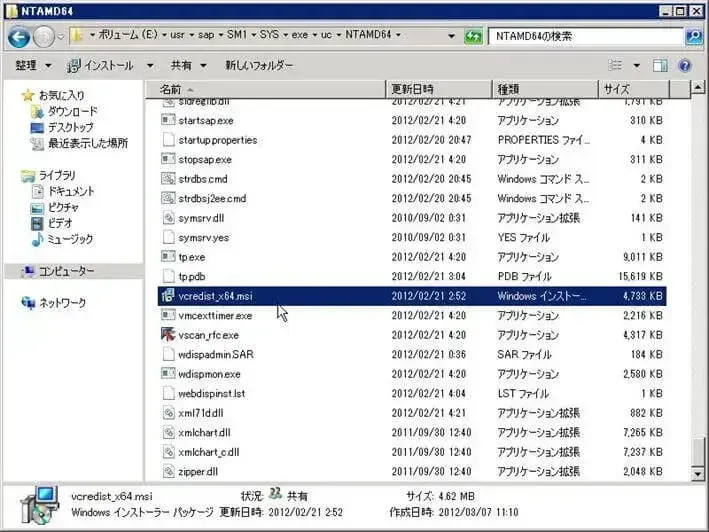The image size is (709, 532).
Task: Refresh the folder with the green icon
Action: [473, 36]
